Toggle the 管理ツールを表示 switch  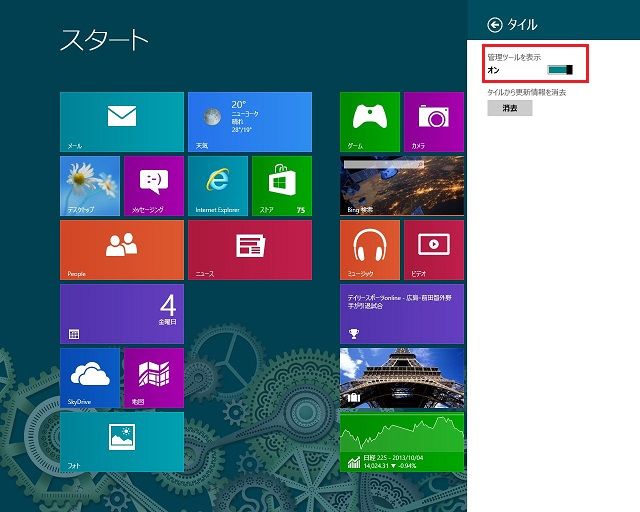[560, 70]
